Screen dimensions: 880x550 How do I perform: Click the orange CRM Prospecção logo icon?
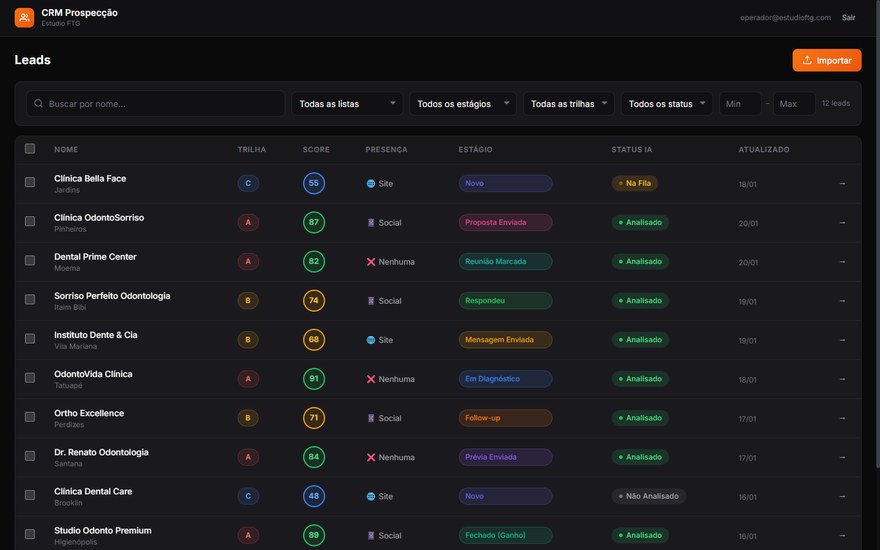(24, 18)
